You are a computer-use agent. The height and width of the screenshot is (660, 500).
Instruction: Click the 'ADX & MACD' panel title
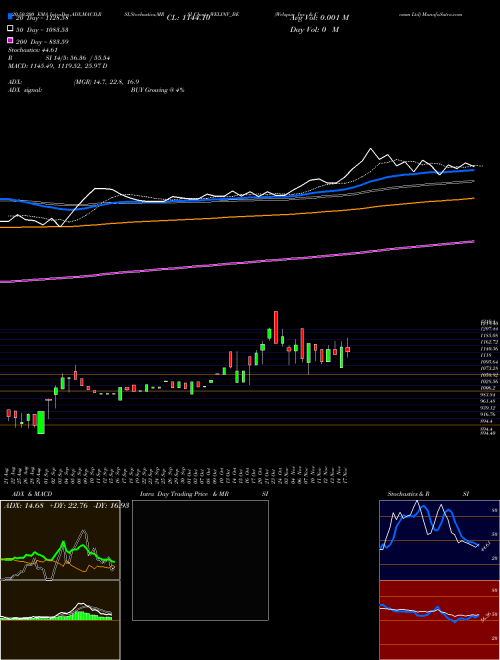pyautogui.click(x=32, y=494)
